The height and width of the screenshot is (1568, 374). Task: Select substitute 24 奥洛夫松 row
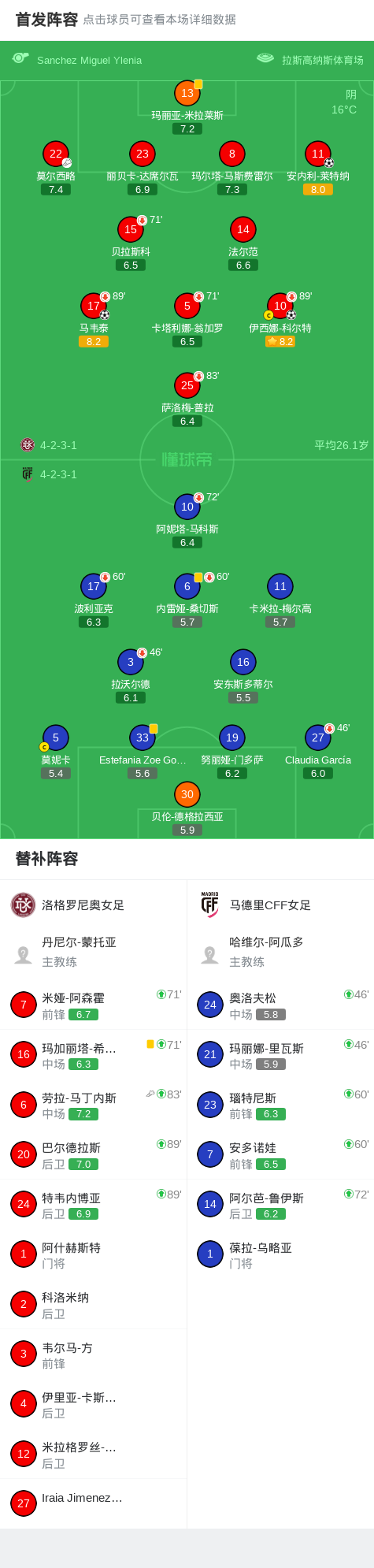280,1005
